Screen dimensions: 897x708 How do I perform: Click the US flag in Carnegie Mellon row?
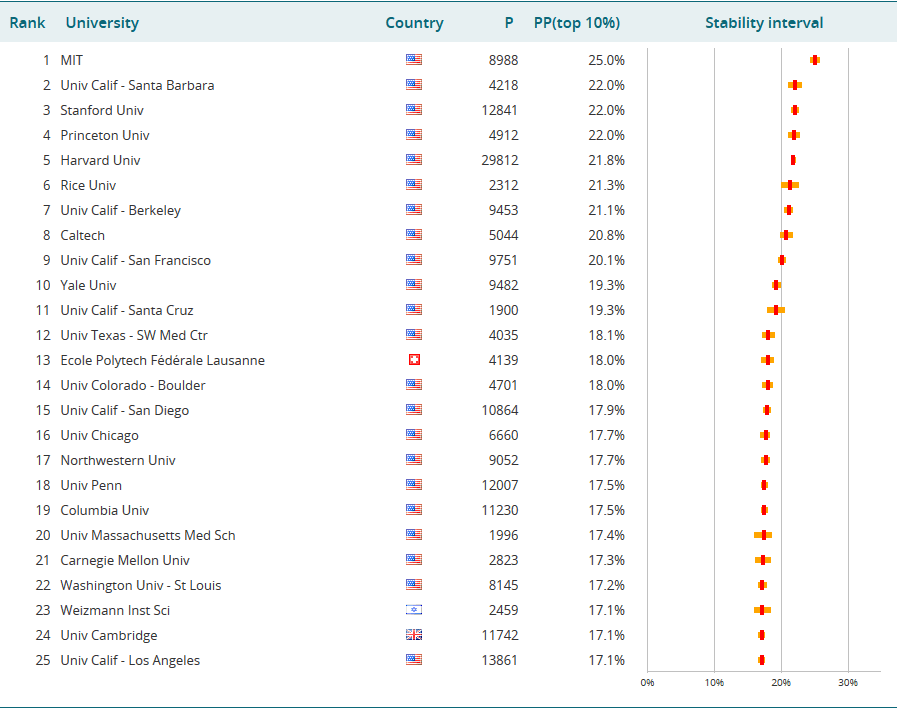414,559
